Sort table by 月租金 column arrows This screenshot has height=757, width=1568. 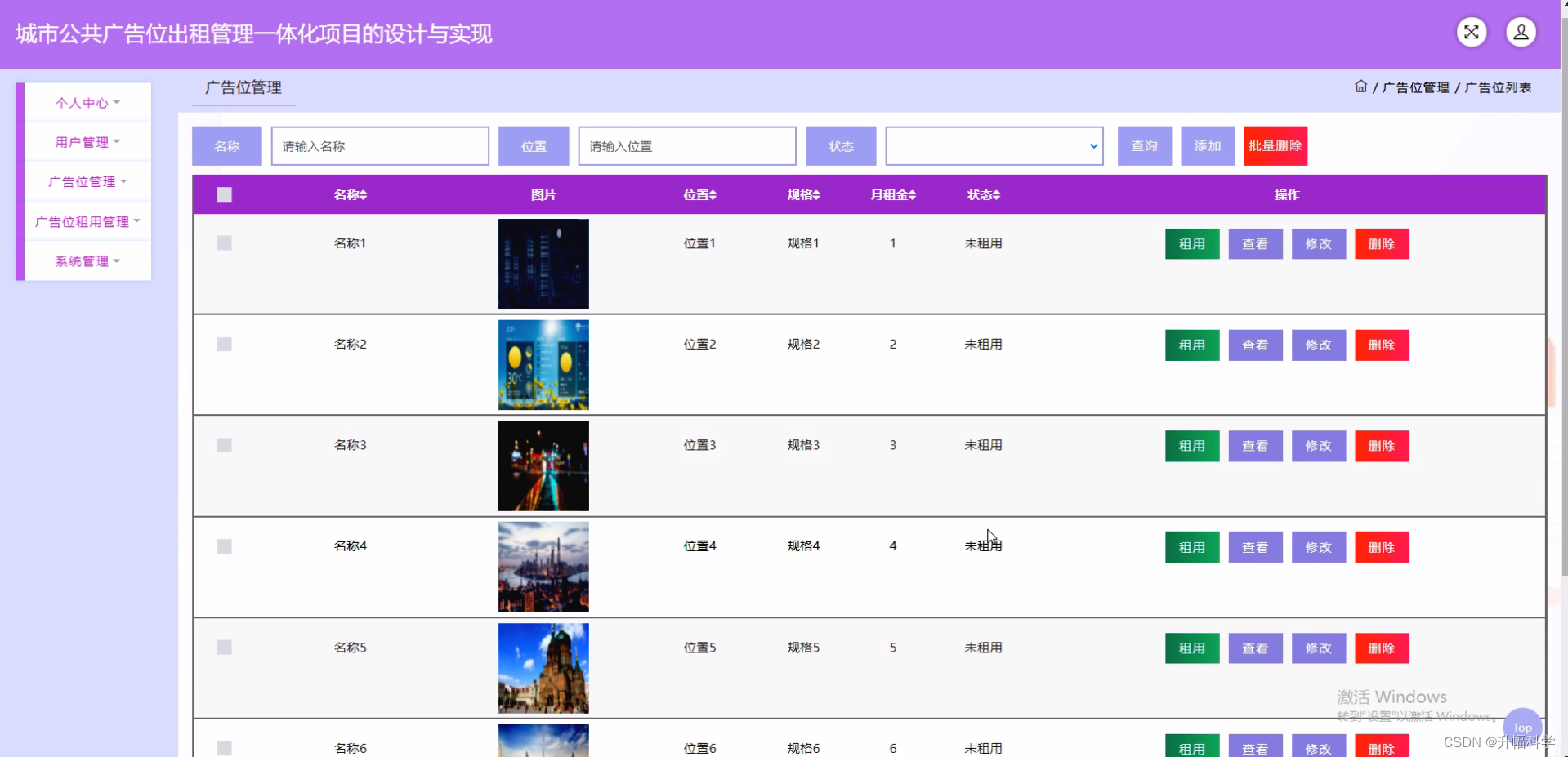[911, 195]
